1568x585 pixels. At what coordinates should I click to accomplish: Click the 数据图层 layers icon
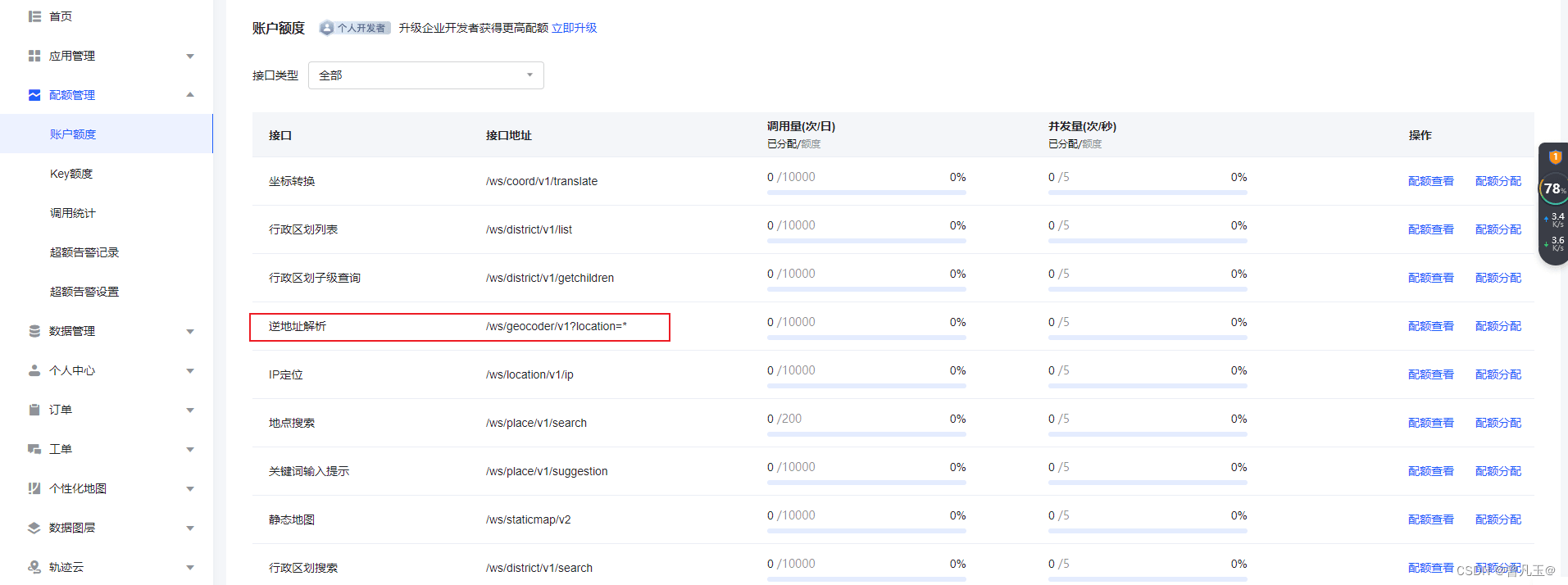pyautogui.click(x=34, y=528)
